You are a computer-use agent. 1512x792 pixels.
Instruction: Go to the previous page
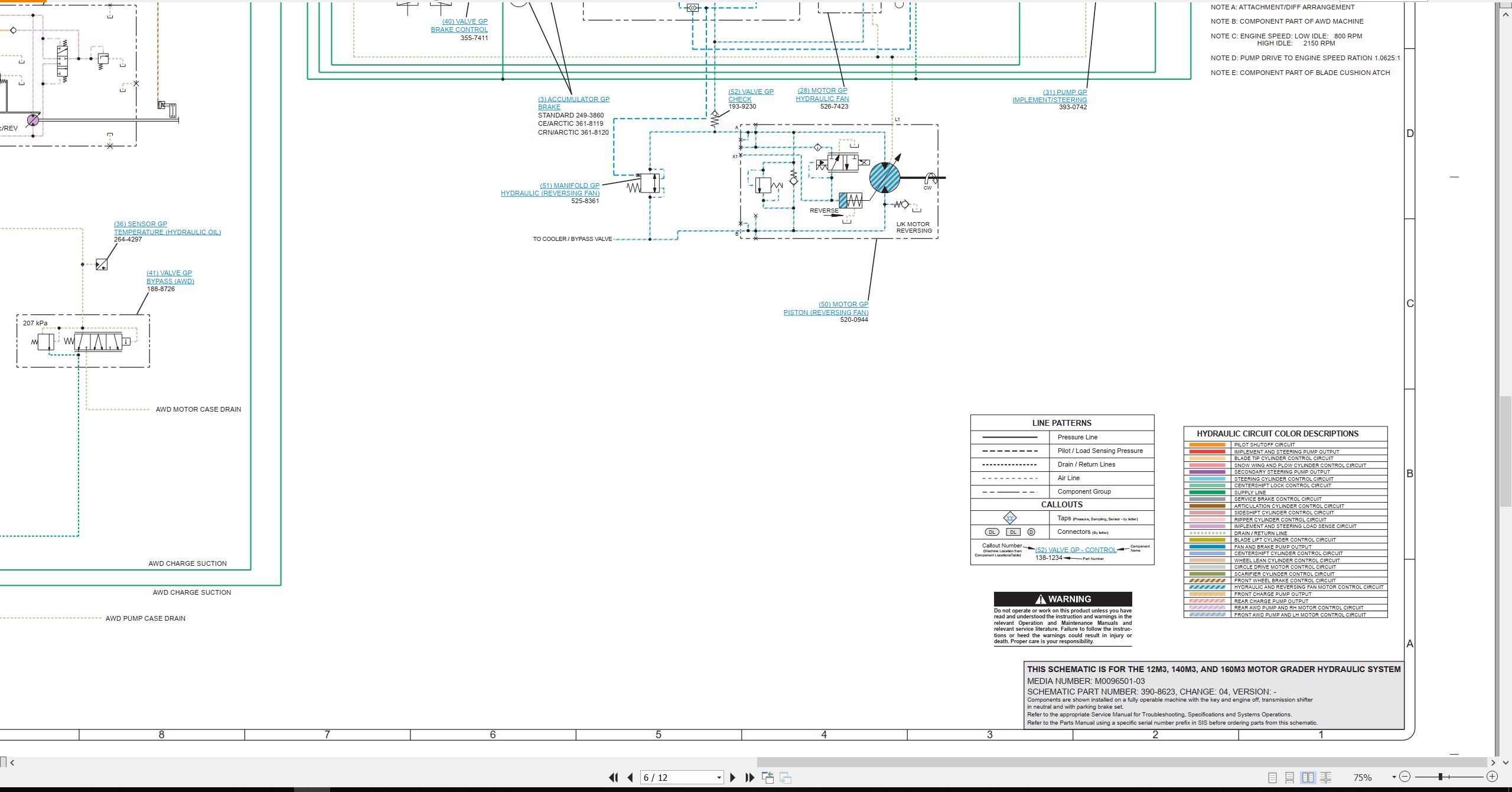(x=630, y=778)
